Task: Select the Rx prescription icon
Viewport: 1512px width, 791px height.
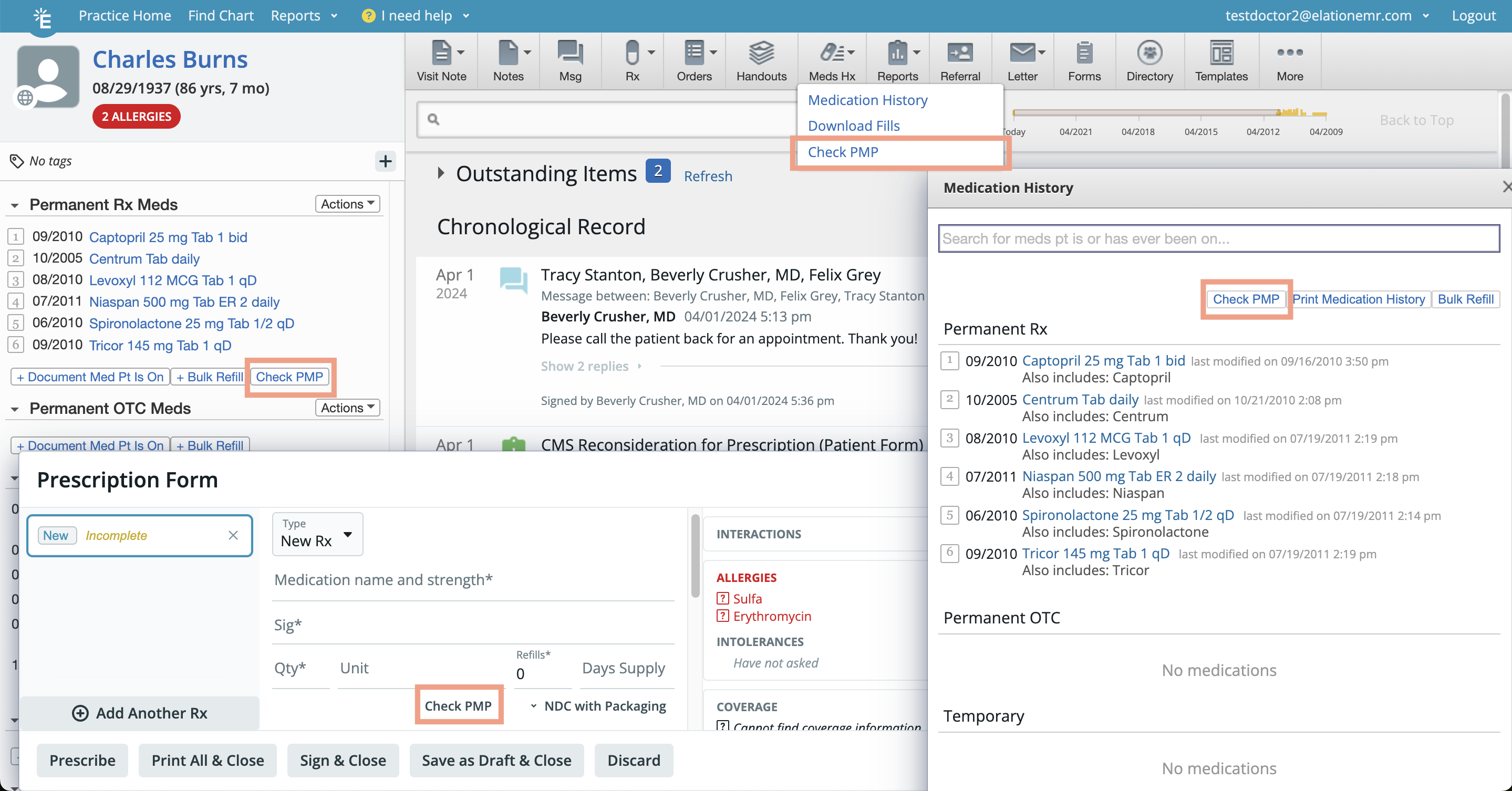Action: (x=632, y=59)
